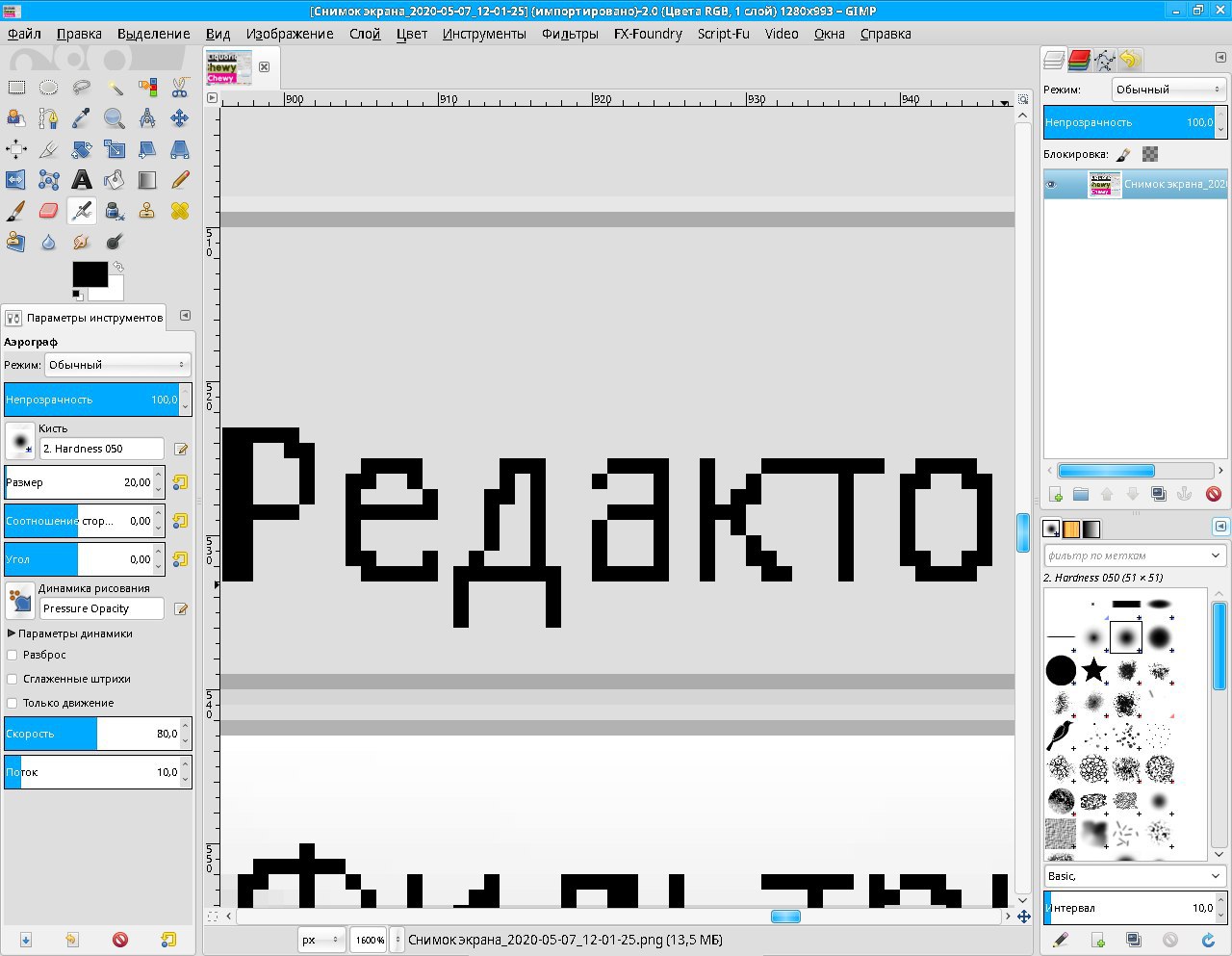Open the tool options panel menu arrow
Viewport: 1232px width, 956px height.
pos(185,316)
